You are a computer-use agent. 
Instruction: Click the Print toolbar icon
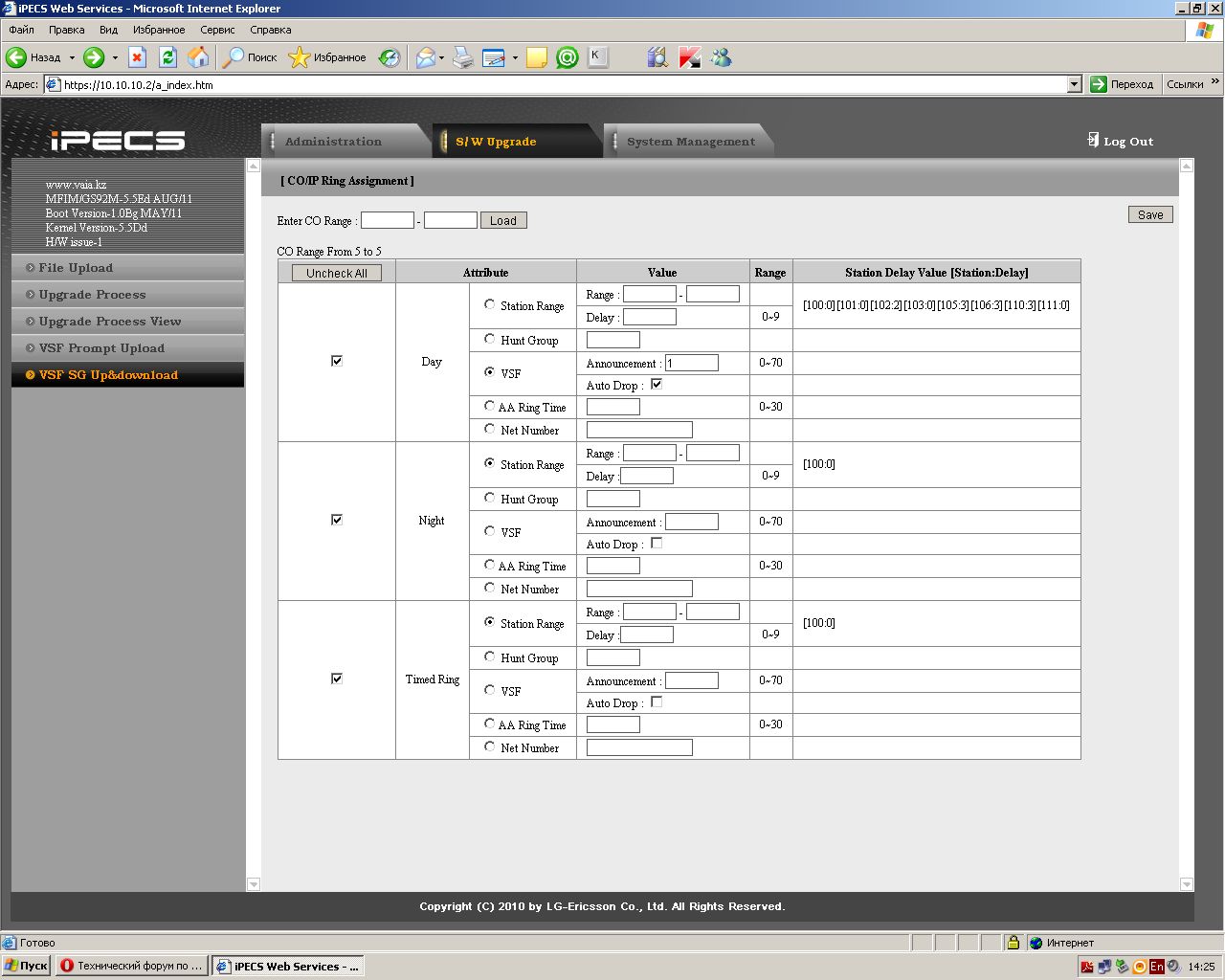pyautogui.click(x=463, y=57)
